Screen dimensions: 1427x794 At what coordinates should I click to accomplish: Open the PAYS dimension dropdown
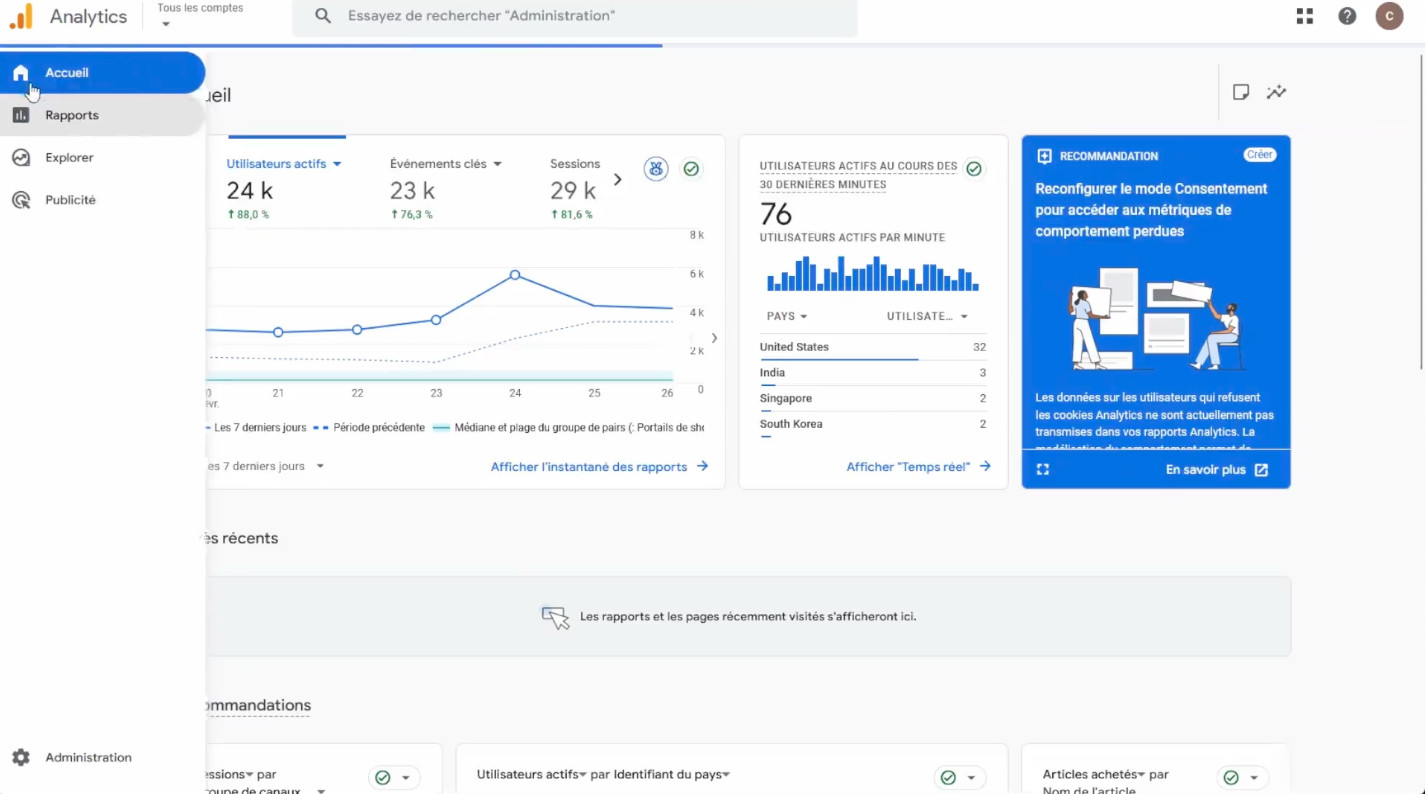pyautogui.click(x=787, y=316)
